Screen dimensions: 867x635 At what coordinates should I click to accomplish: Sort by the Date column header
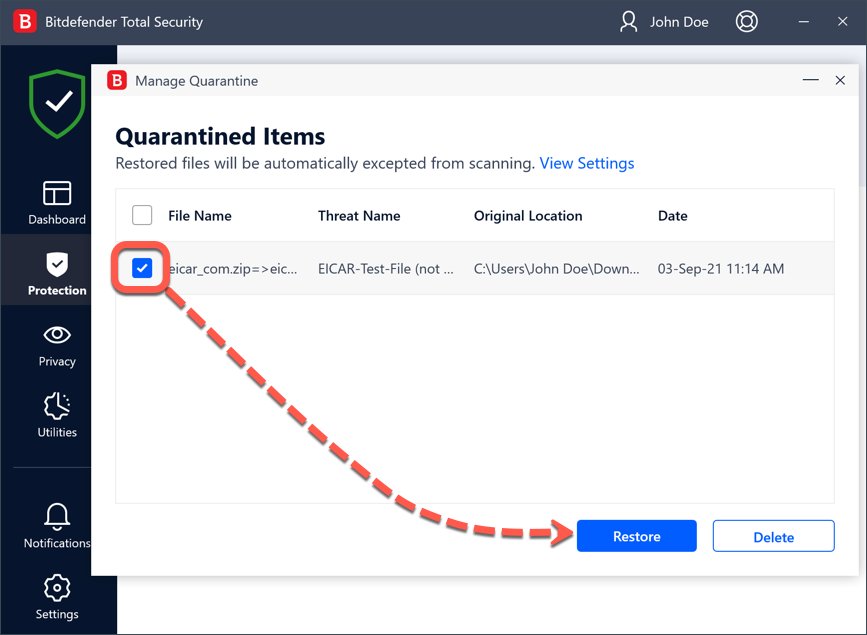click(x=672, y=216)
